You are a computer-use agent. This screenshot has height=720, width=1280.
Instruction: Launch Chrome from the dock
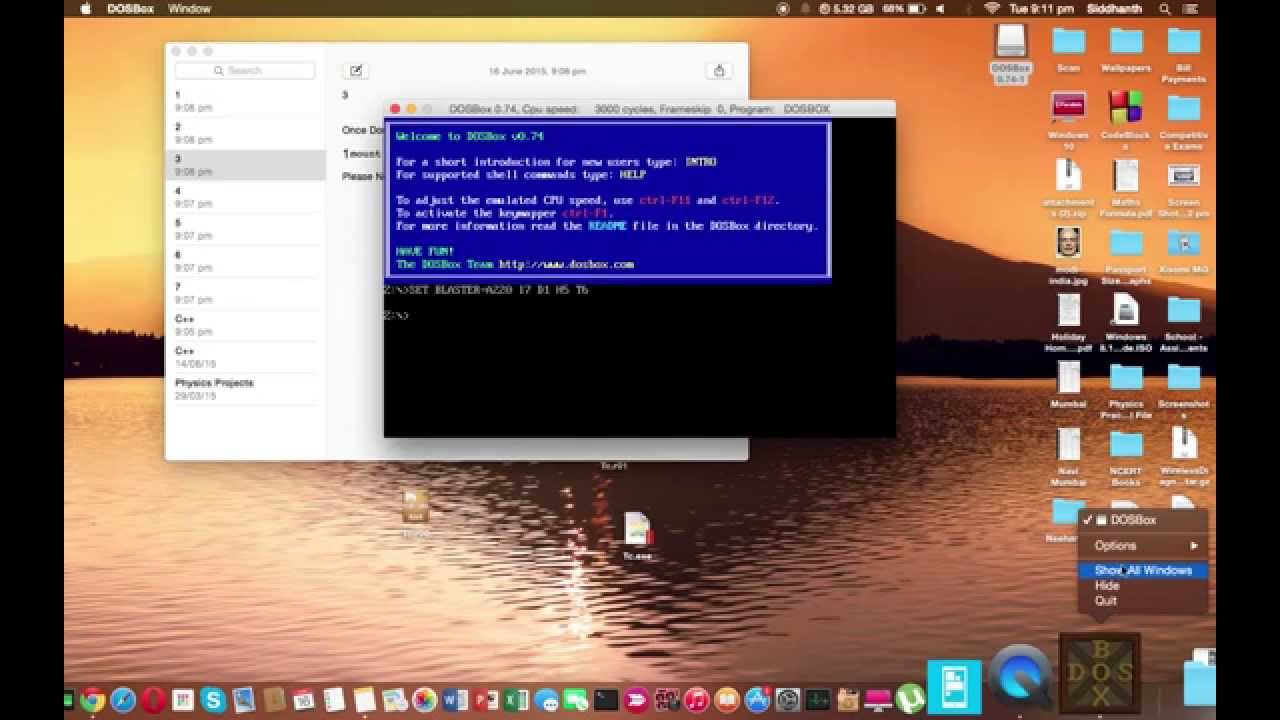pos(93,700)
